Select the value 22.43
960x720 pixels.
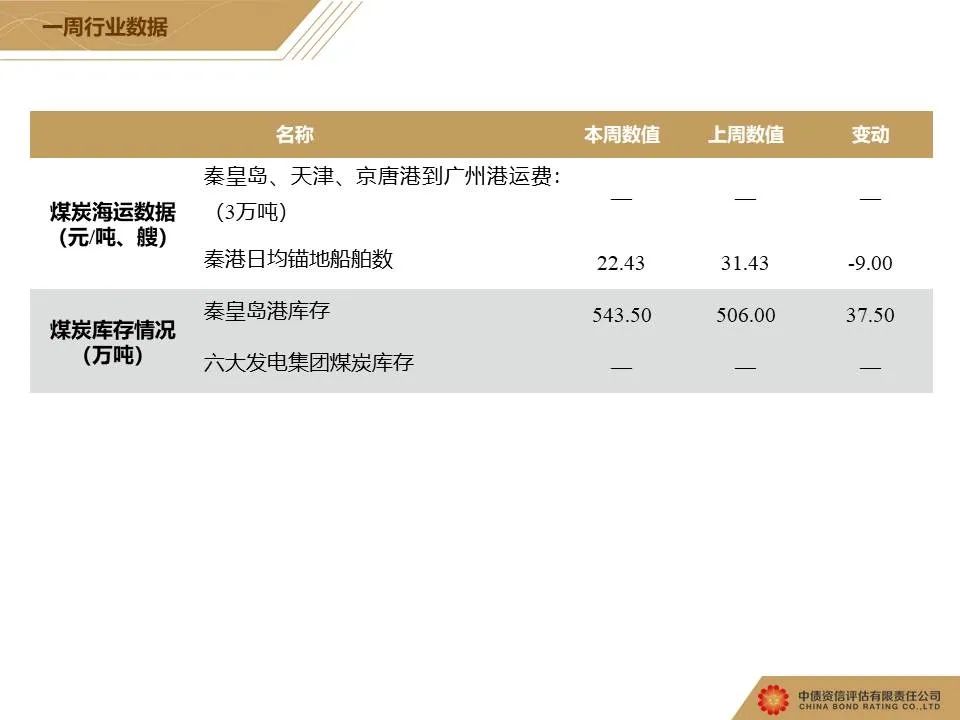pyautogui.click(x=621, y=263)
